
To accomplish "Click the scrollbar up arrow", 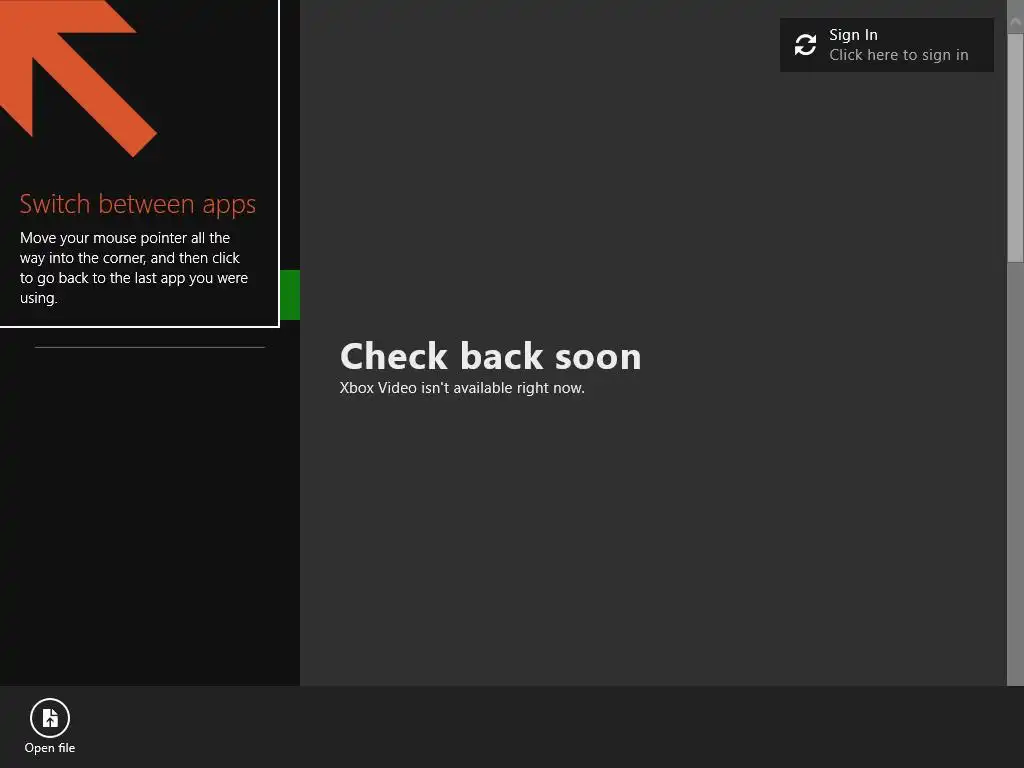I will tap(1015, 22).
